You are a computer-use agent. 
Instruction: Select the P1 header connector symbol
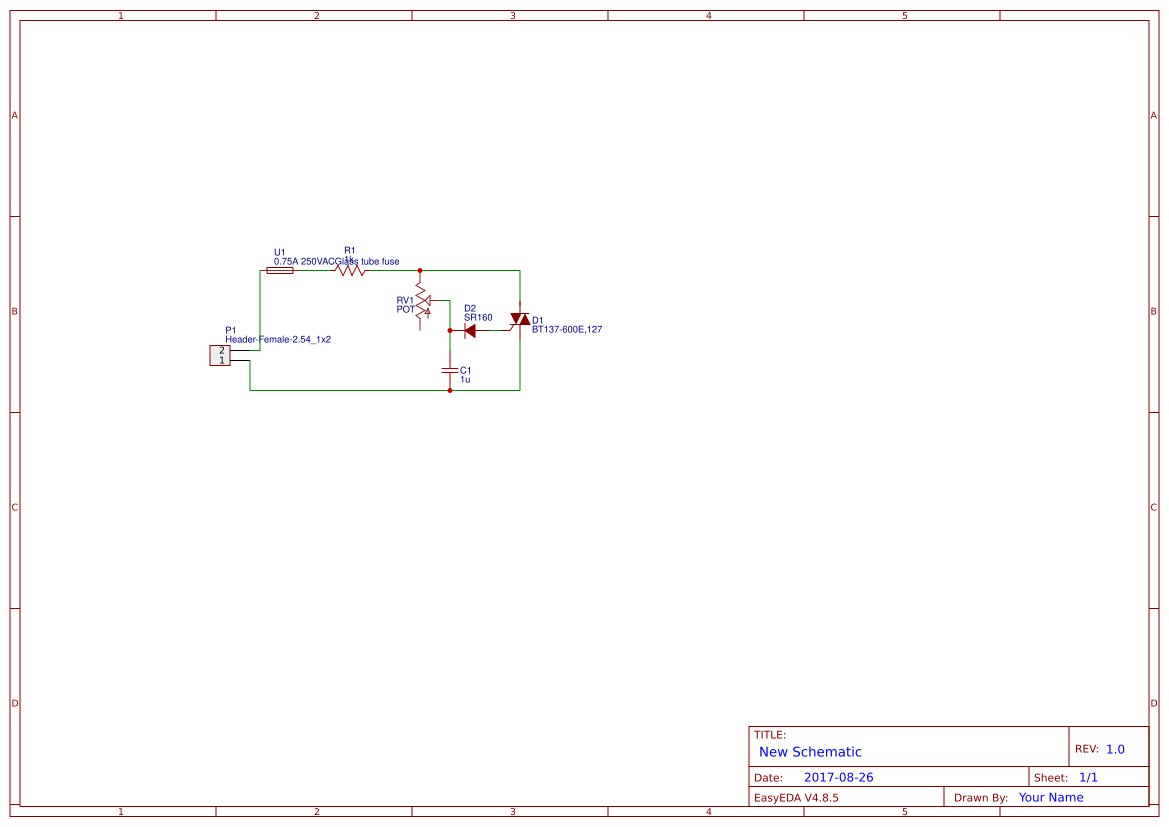(x=220, y=354)
